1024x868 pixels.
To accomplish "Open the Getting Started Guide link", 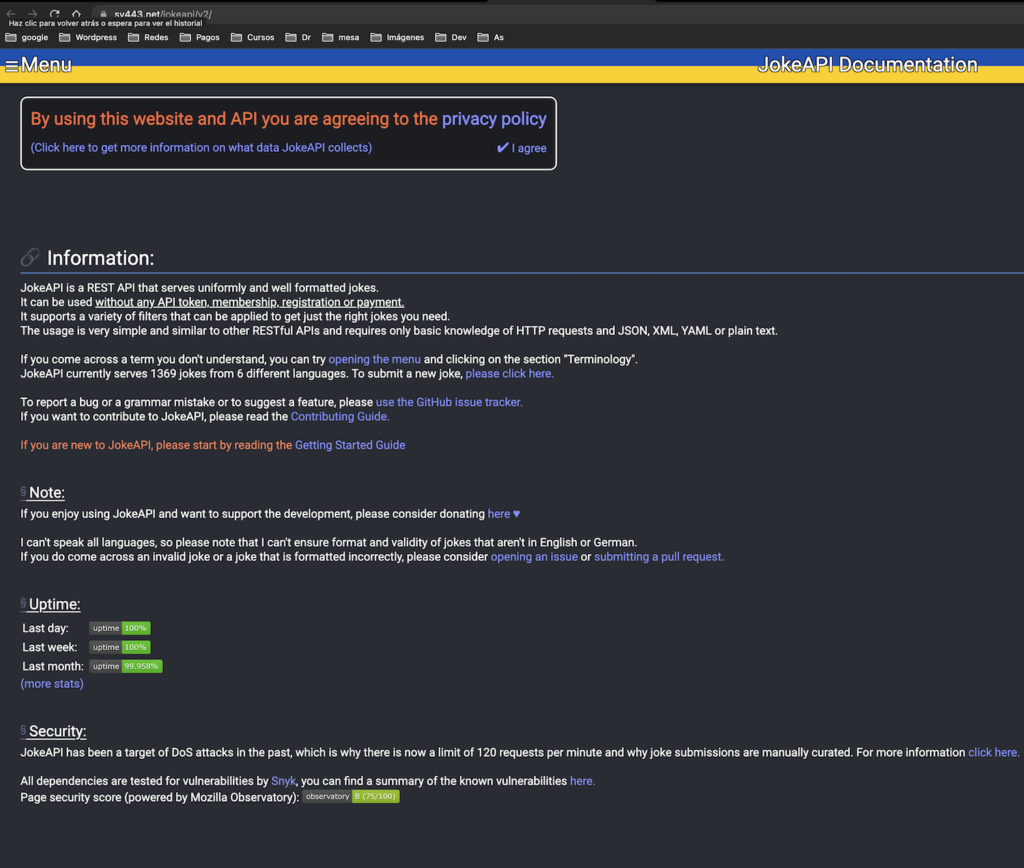I will coord(350,445).
